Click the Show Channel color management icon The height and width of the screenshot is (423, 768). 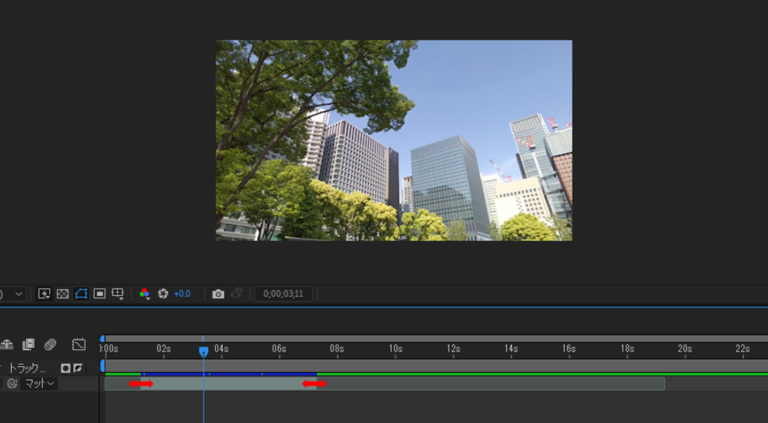tap(145, 294)
